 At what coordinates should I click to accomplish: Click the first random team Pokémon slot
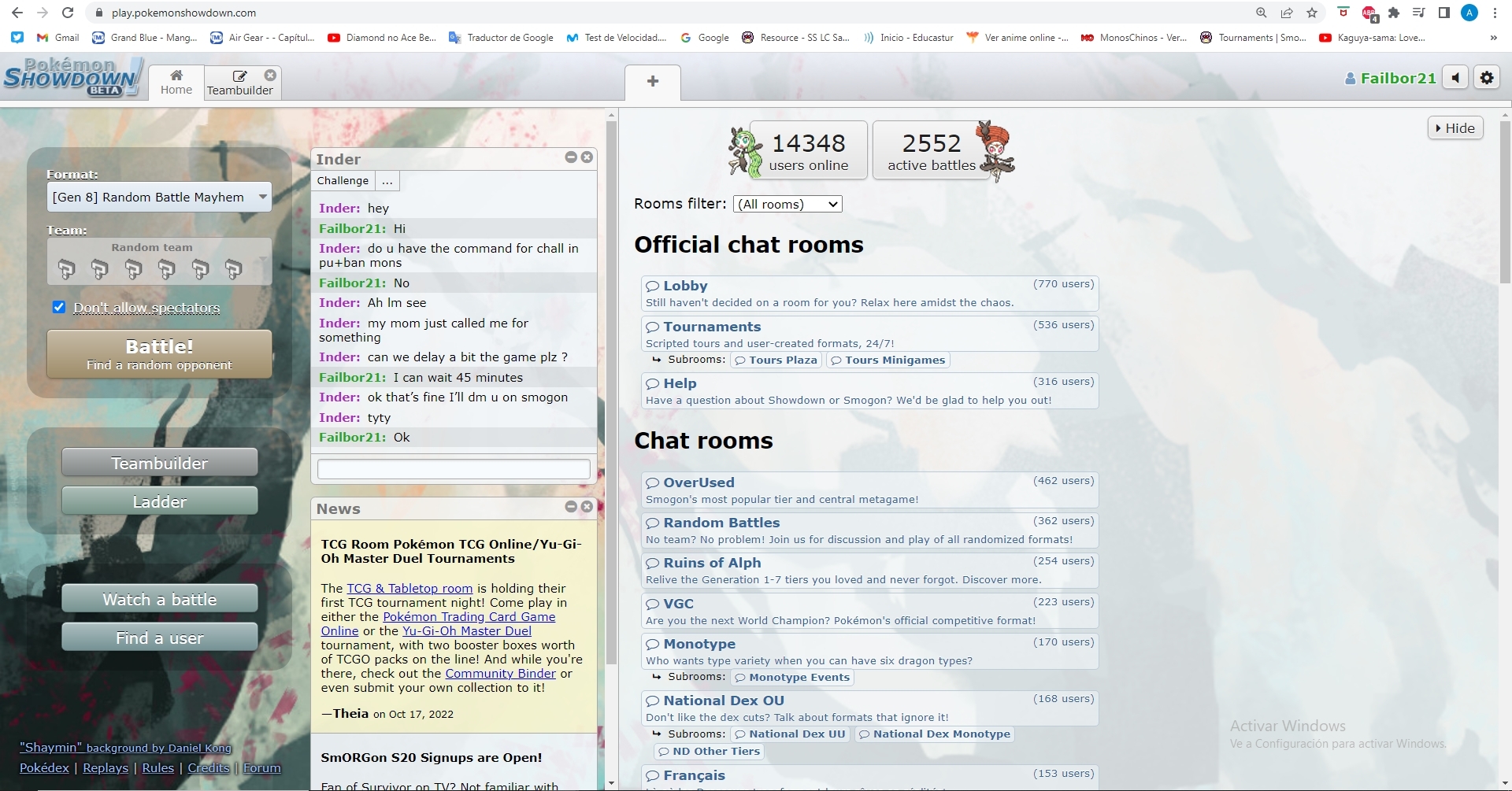coord(66,269)
